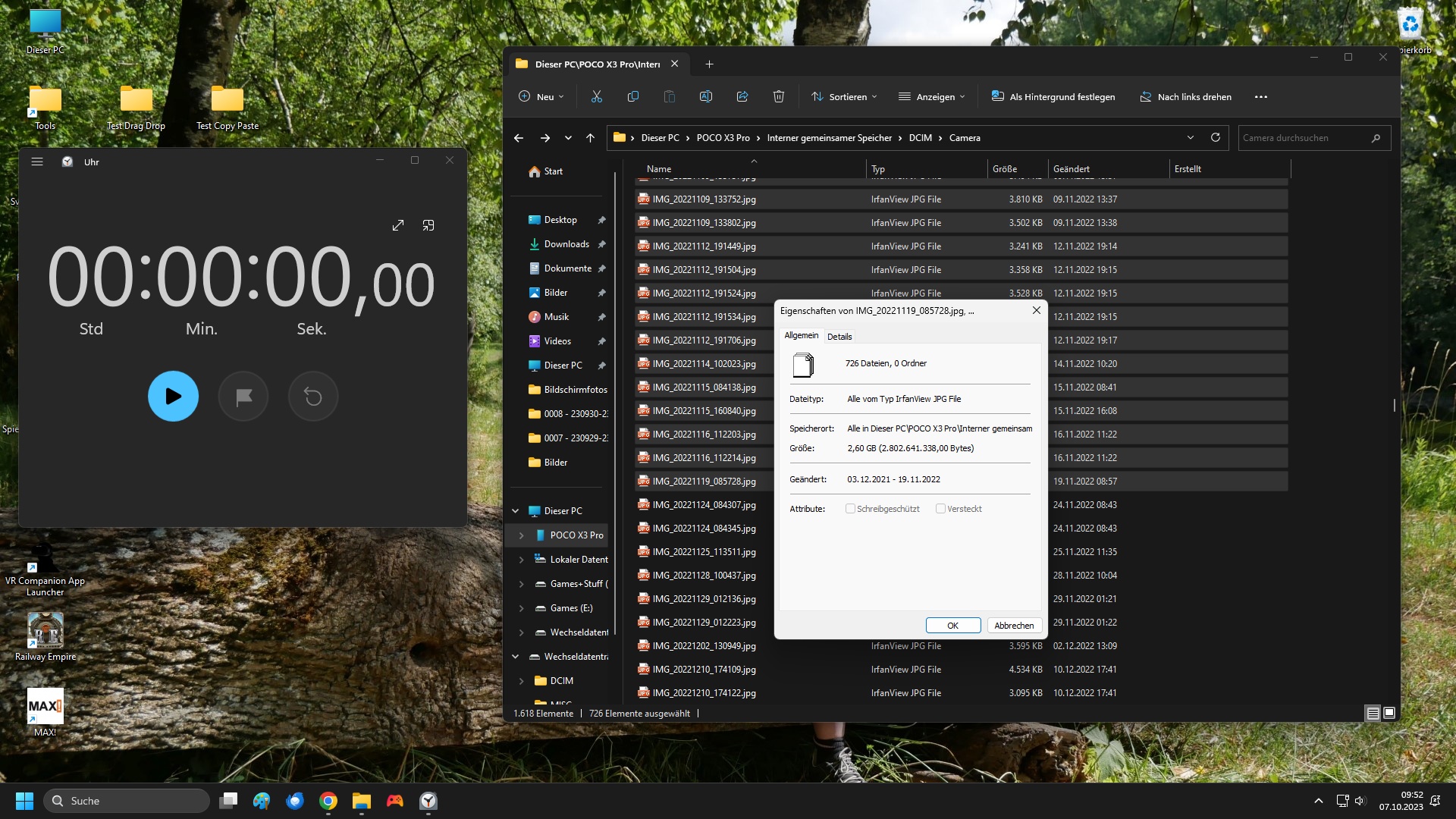This screenshot has height=819, width=1456.
Task: Click the Delete trash icon in toolbar
Action: click(x=778, y=96)
